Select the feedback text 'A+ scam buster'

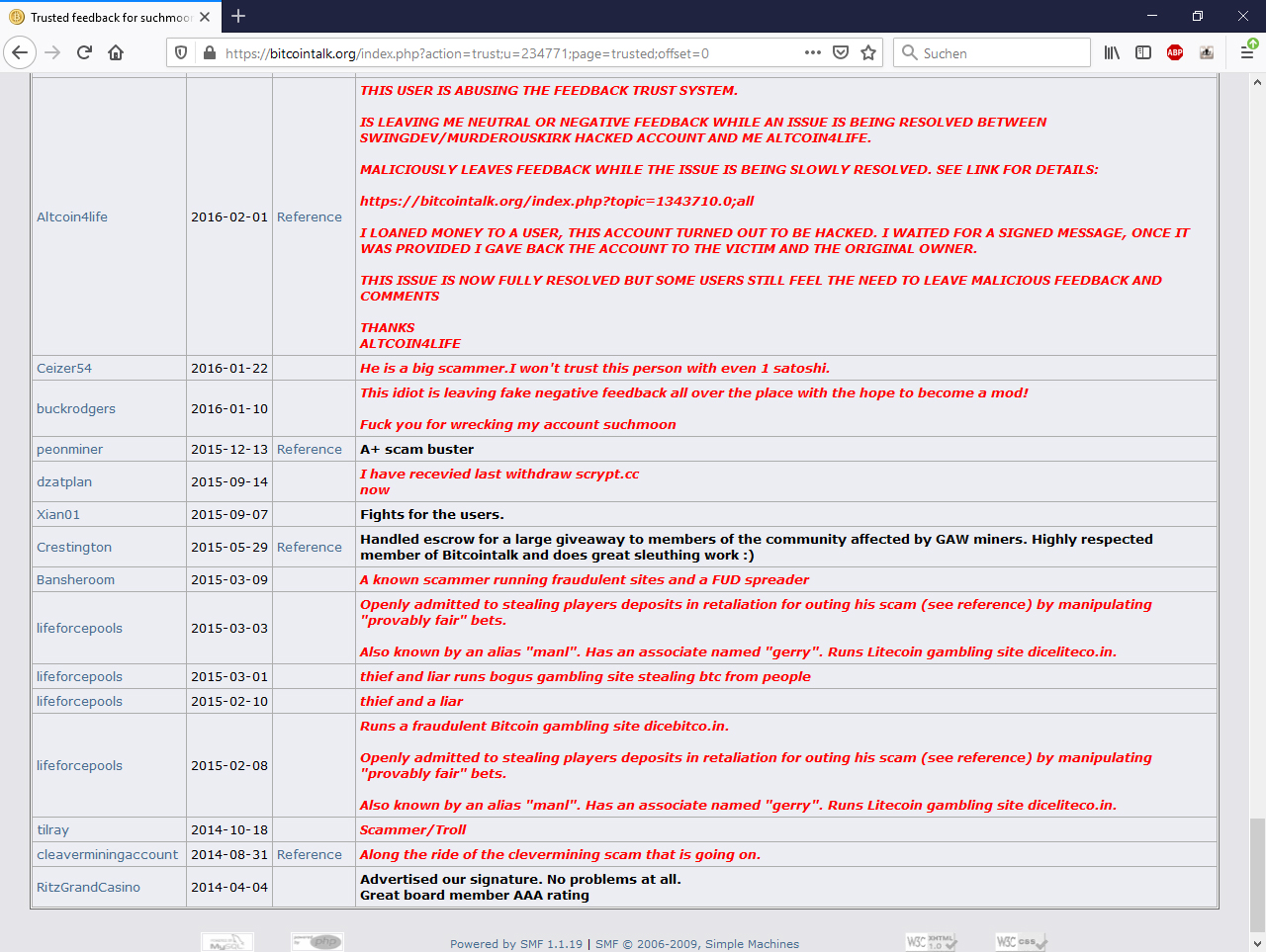click(416, 449)
